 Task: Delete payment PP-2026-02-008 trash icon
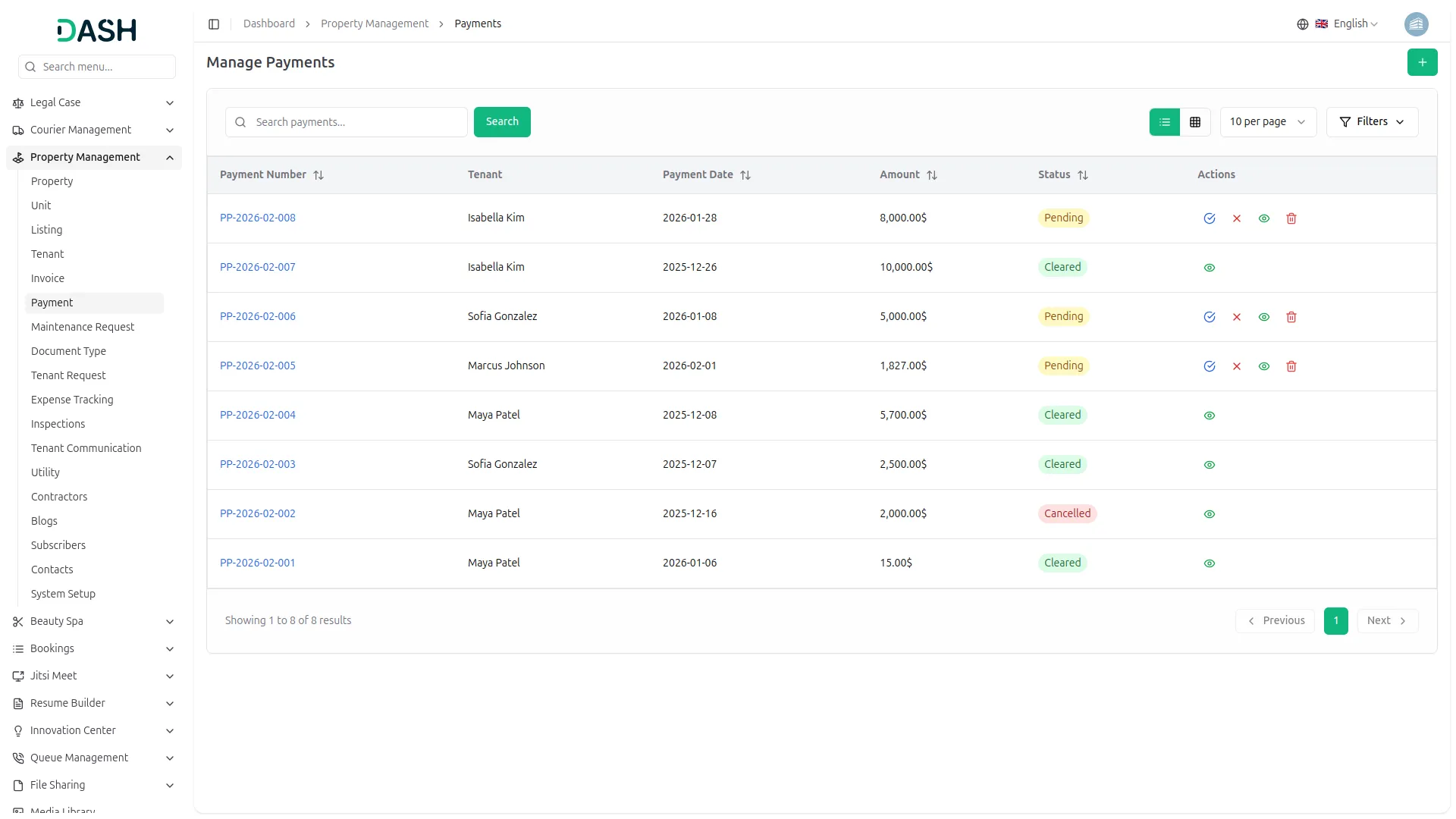1291,218
